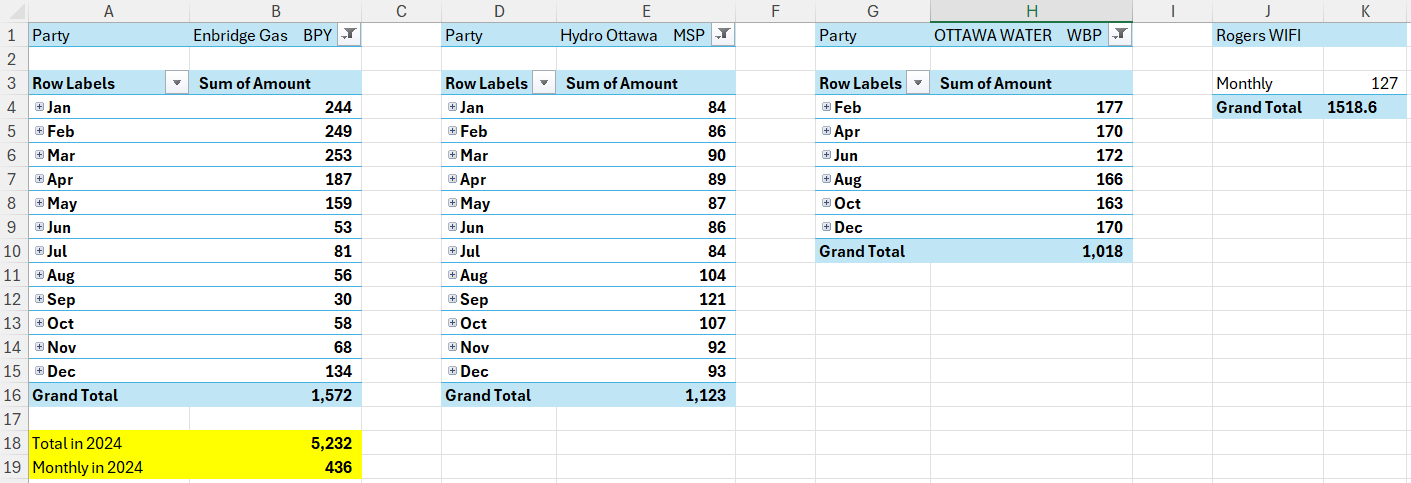
Task: Expand Oct in the OTTAWA WATER pivot
Action: pos(826,203)
